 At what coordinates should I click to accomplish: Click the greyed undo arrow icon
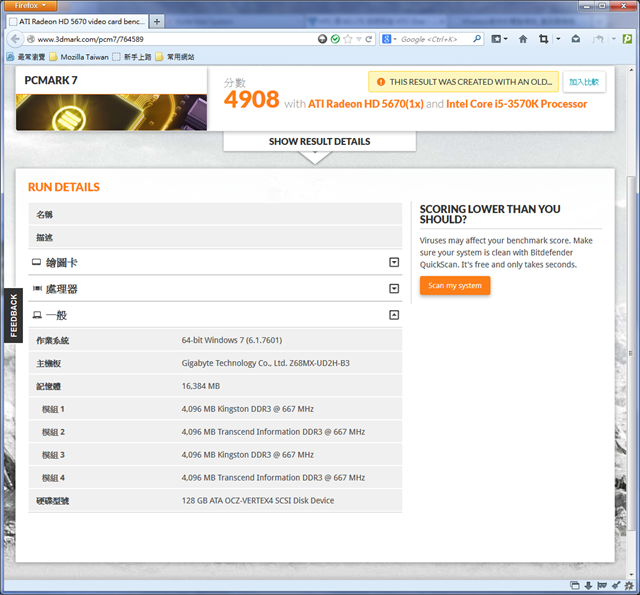tap(598, 39)
